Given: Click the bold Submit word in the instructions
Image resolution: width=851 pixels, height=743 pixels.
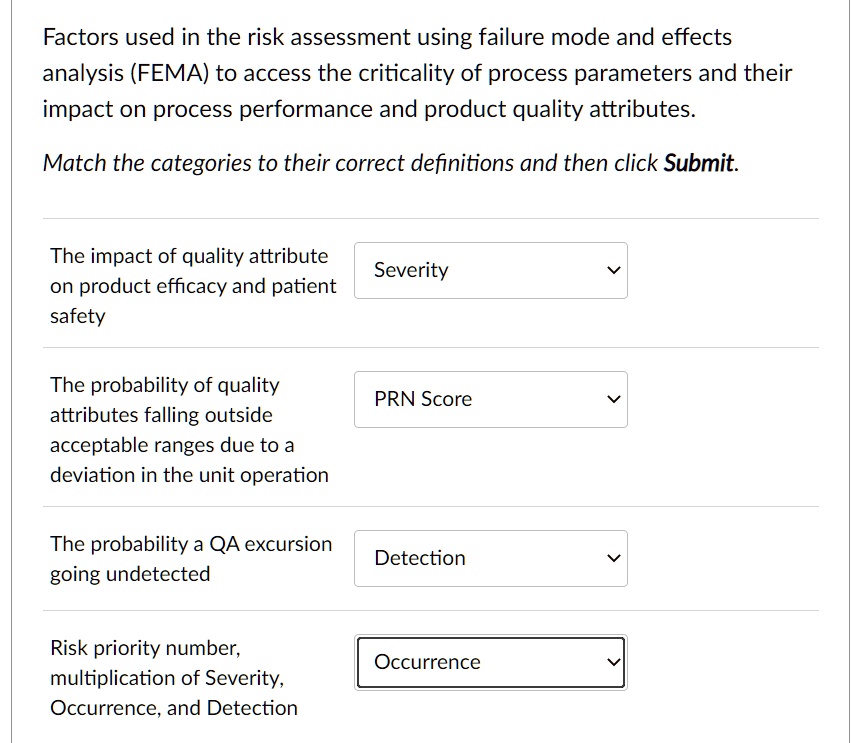Looking at the screenshot, I should click(700, 163).
